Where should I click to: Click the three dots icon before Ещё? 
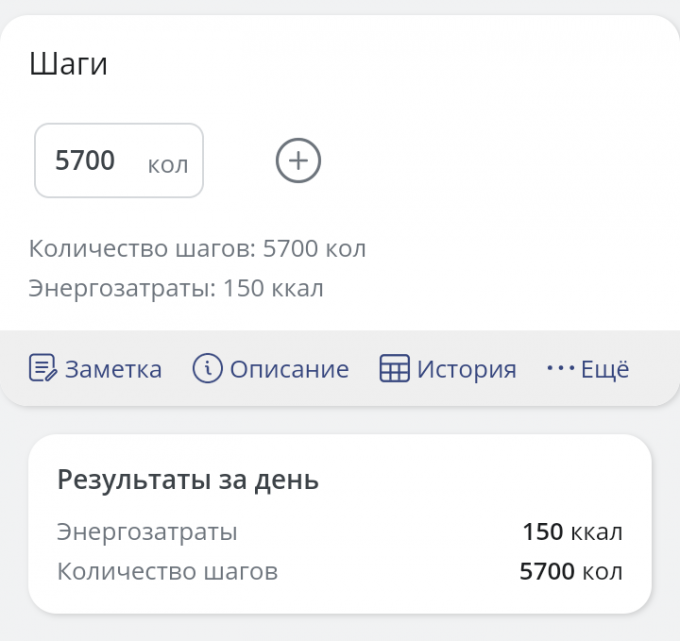pyautogui.click(x=560, y=368)
